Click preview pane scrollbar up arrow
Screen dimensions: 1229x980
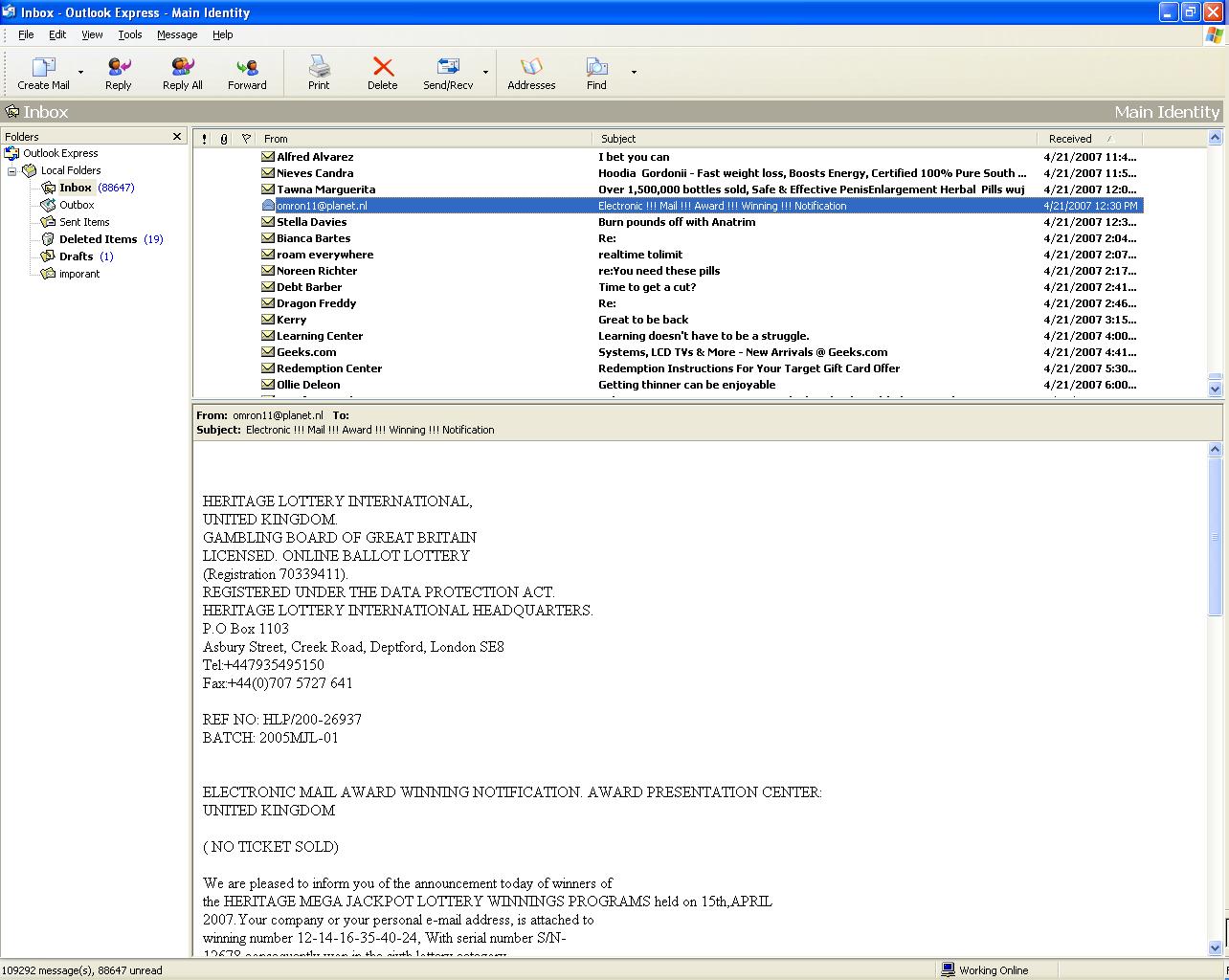click(x=1216, y=450)
